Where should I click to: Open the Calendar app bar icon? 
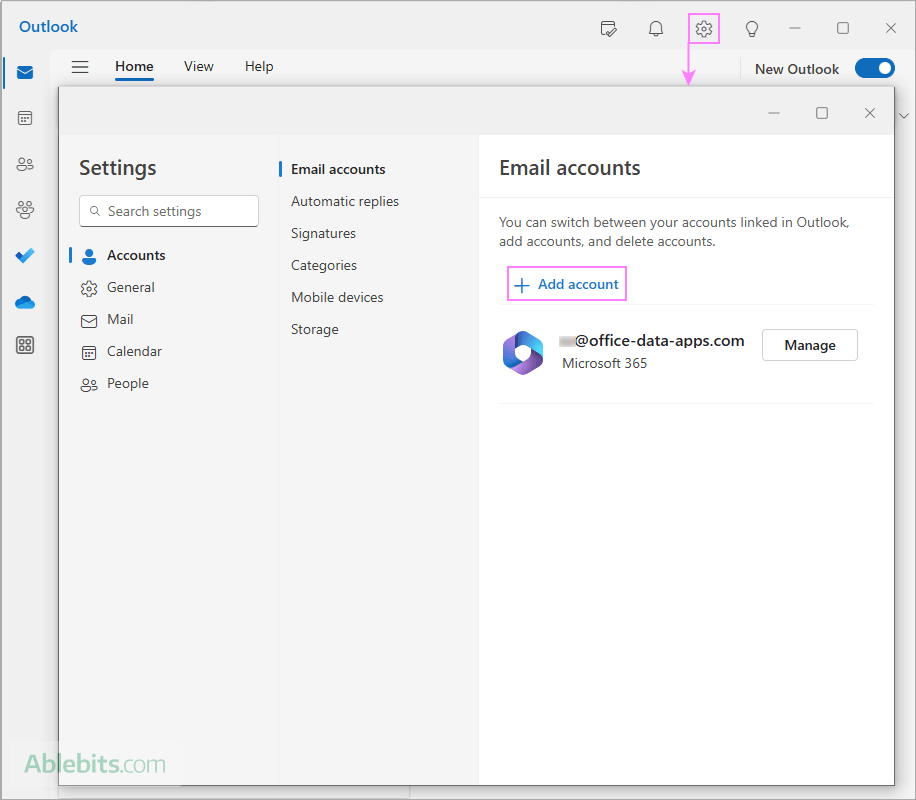[25, 118]
